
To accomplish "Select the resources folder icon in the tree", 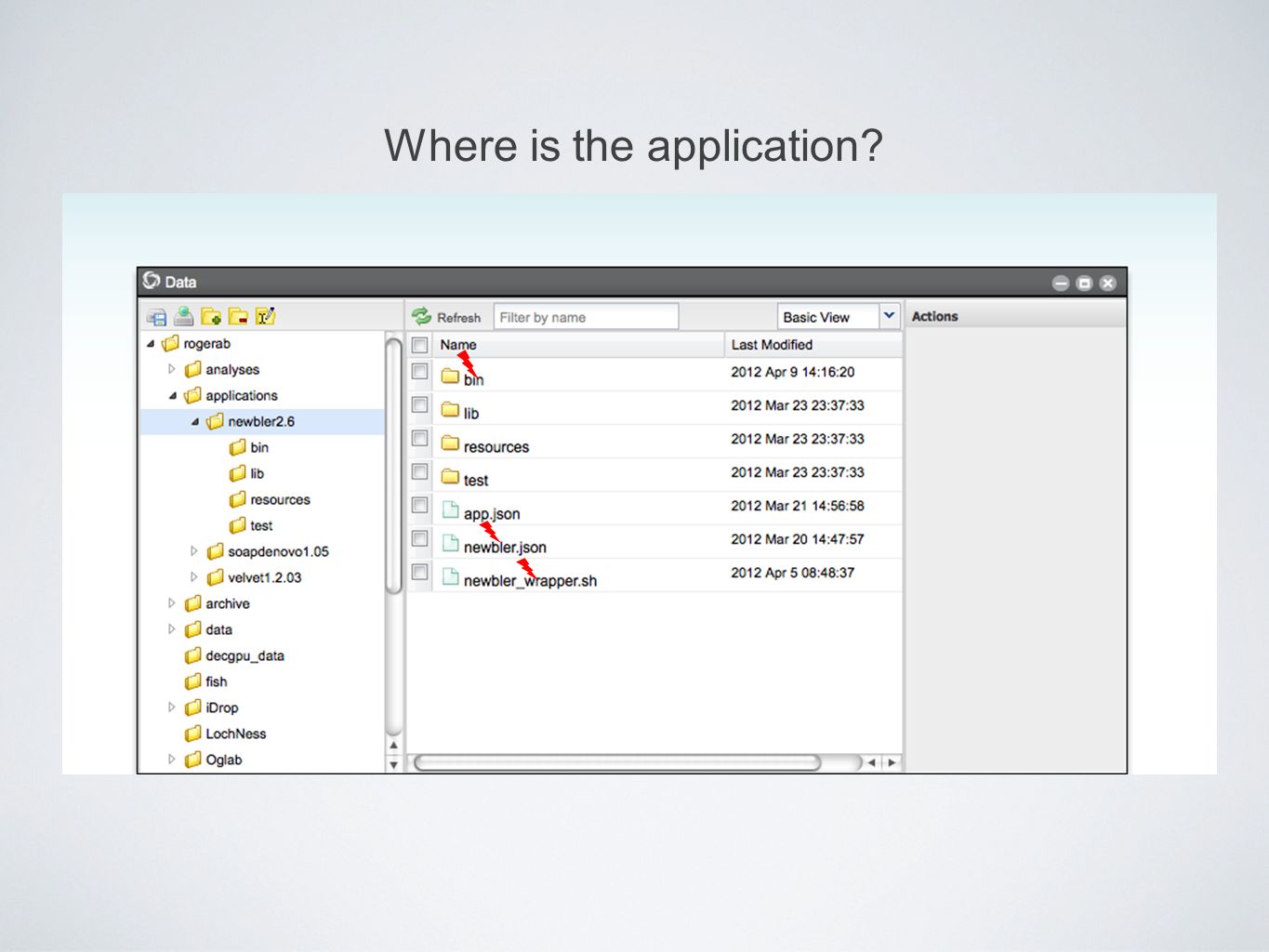I will pyautogui.click(x=237, y=500).
